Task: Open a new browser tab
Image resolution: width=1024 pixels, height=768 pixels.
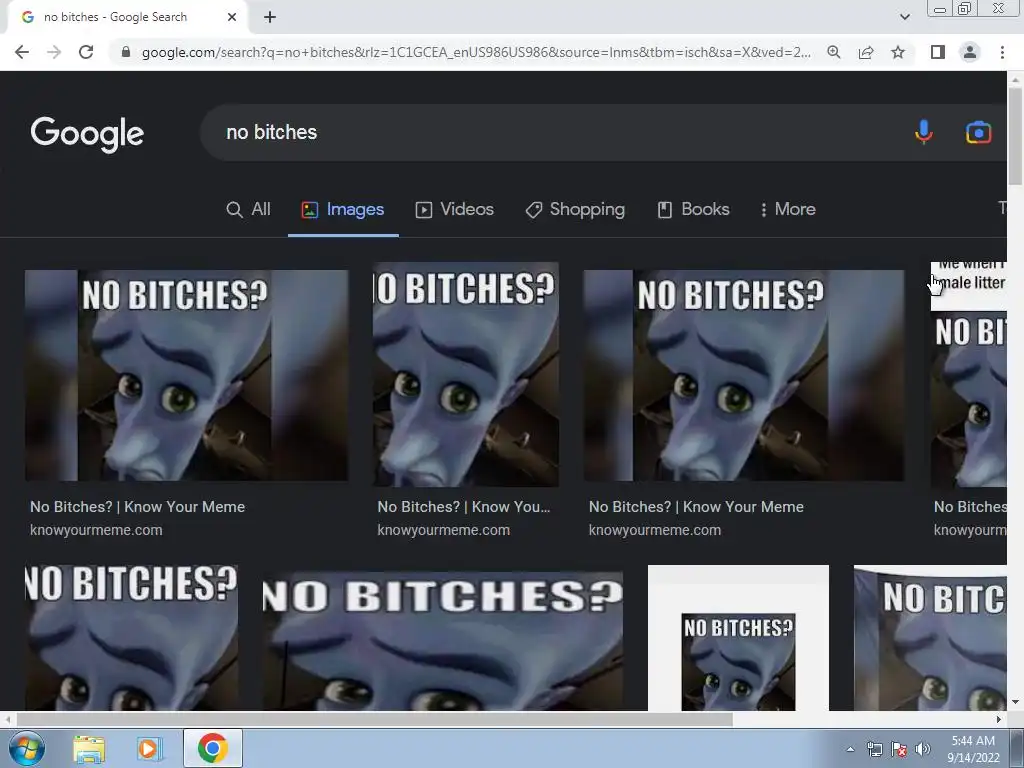Action: click(270, 17)
